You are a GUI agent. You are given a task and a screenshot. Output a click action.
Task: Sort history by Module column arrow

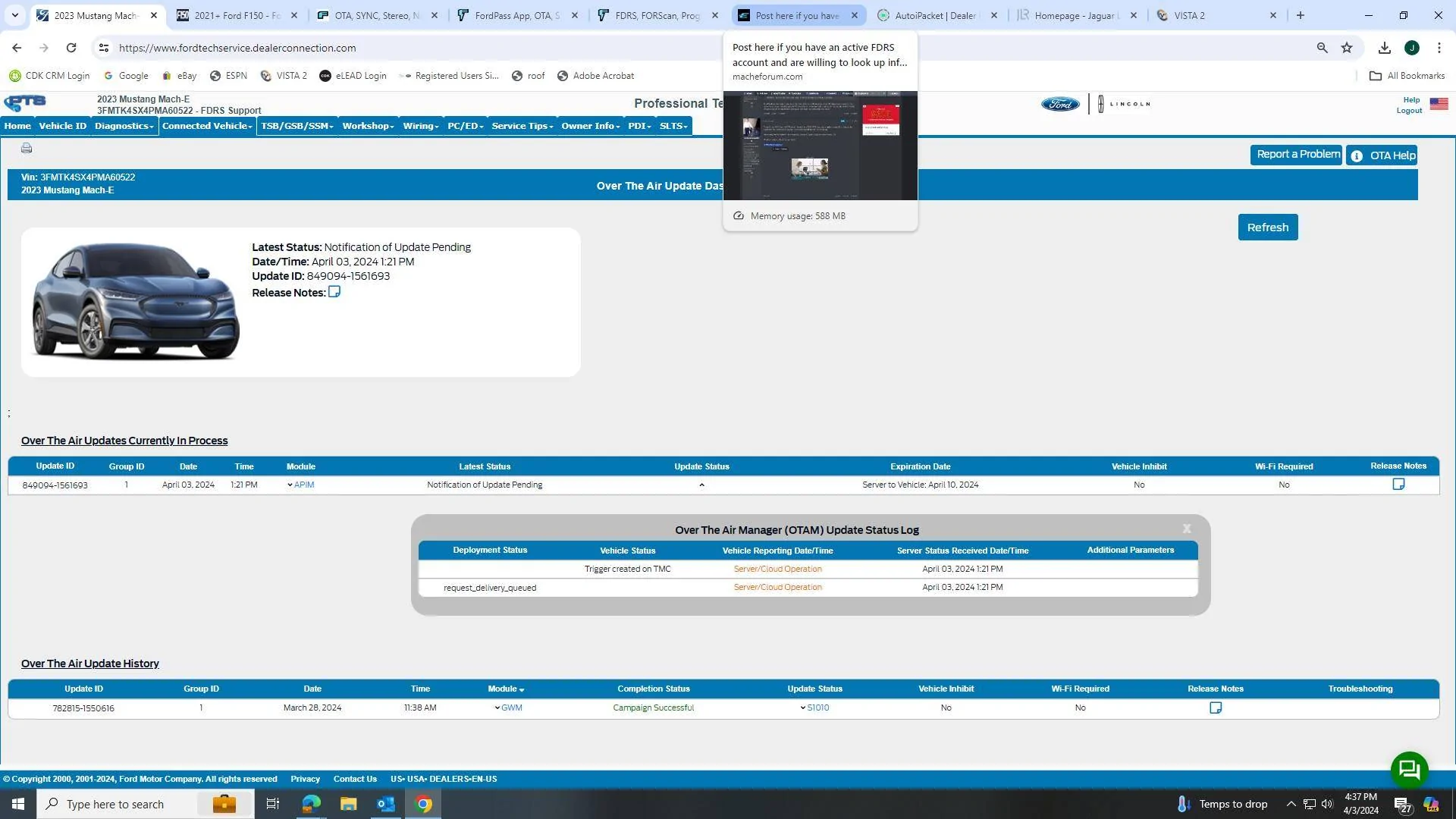(x=522, y=689)
